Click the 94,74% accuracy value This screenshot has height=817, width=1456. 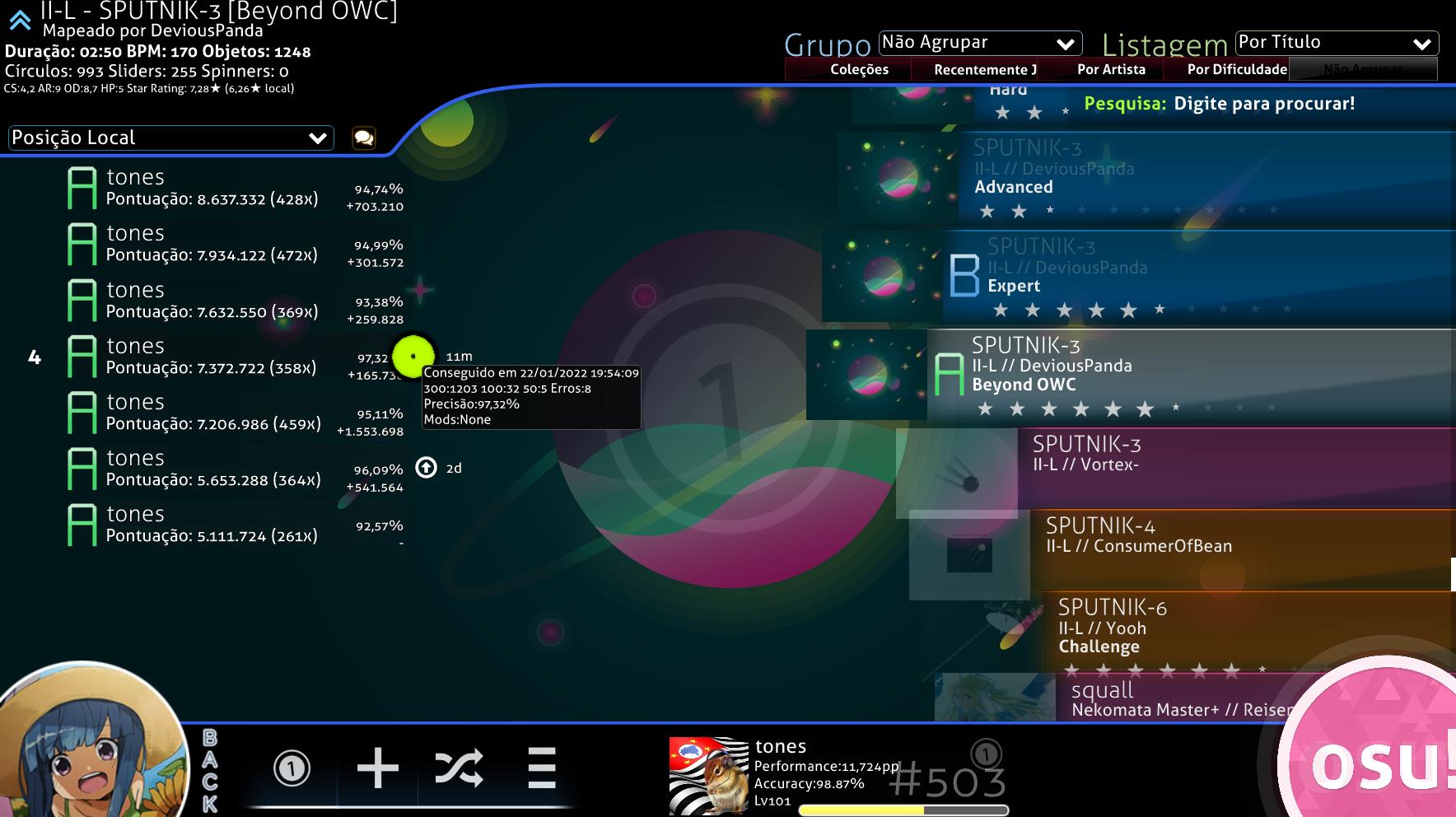pyautogui.click(x=379, y=189)
